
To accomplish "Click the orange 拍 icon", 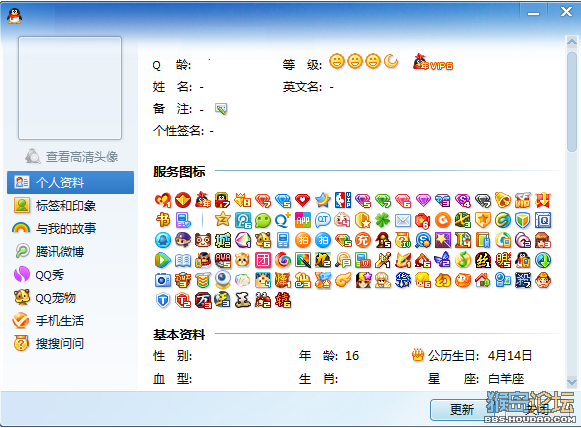I will point(303,240).
